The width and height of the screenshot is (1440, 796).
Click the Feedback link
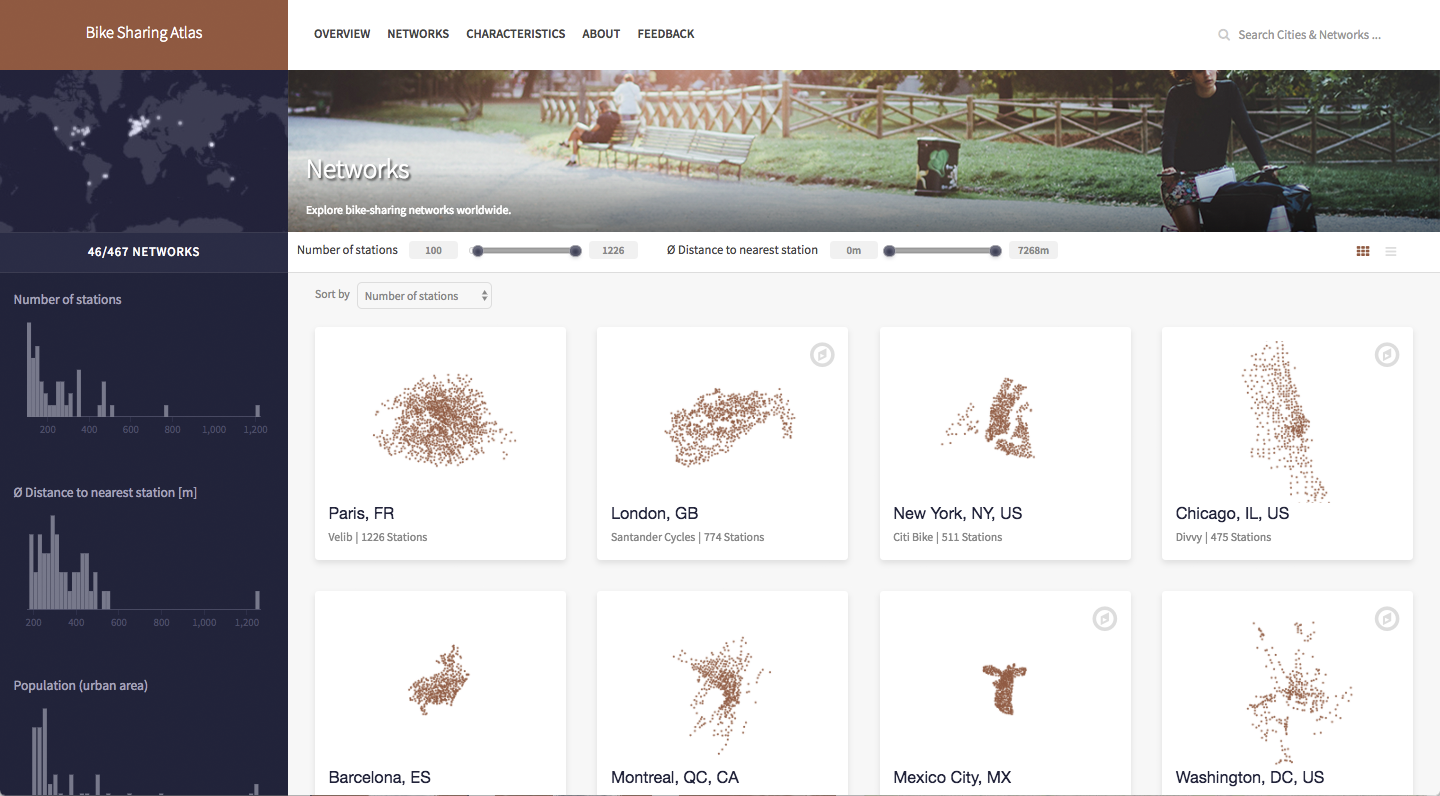click(x=665, y=34)
